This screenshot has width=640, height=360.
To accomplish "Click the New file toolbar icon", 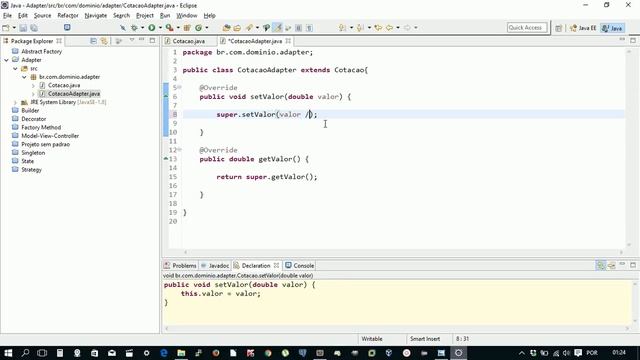I will 6,28.
